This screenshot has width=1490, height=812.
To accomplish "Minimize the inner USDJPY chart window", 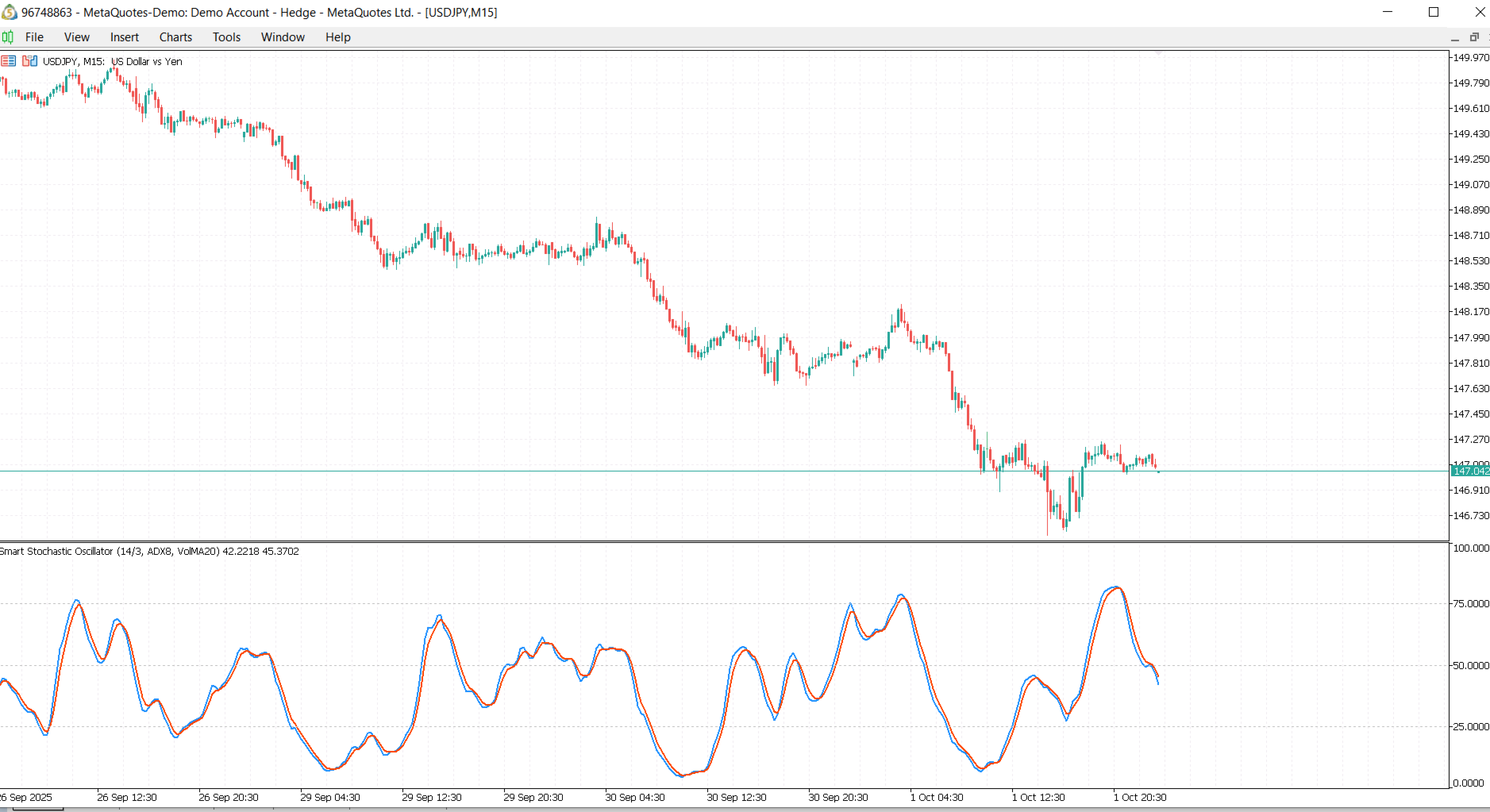I will (x=1455, y=37).
